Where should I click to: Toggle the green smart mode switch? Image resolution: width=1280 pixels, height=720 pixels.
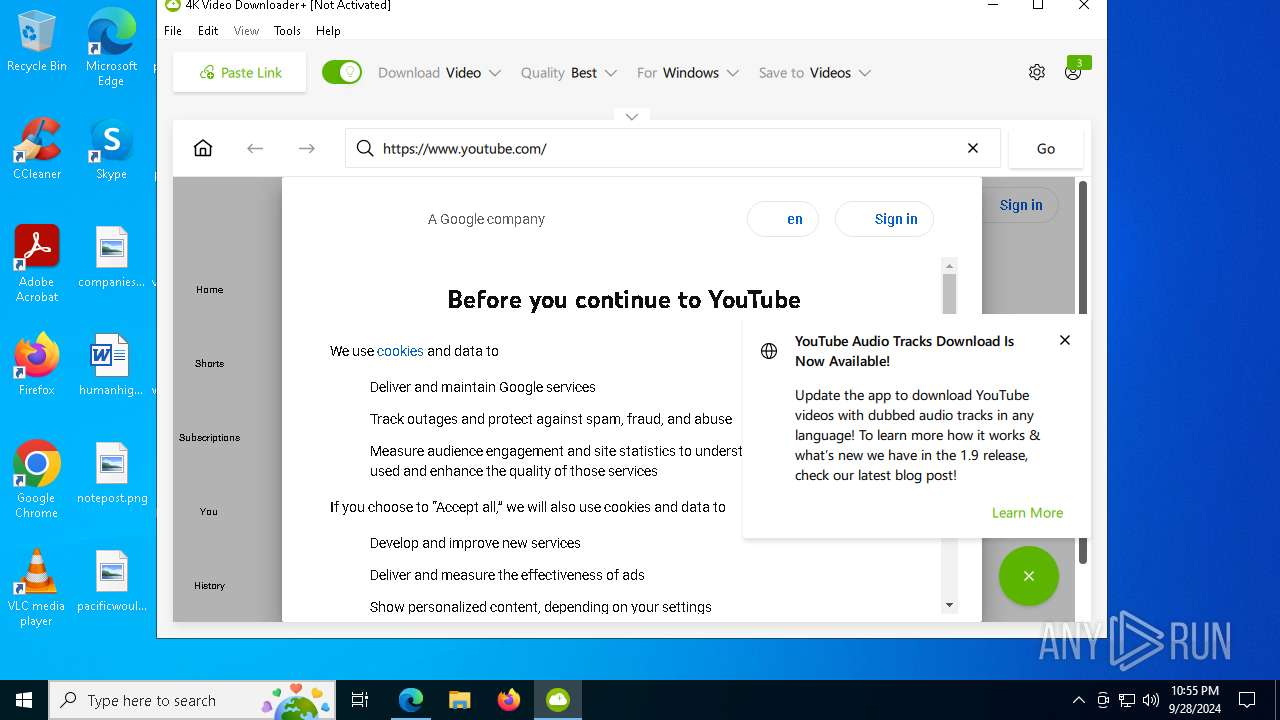[342, 72]
